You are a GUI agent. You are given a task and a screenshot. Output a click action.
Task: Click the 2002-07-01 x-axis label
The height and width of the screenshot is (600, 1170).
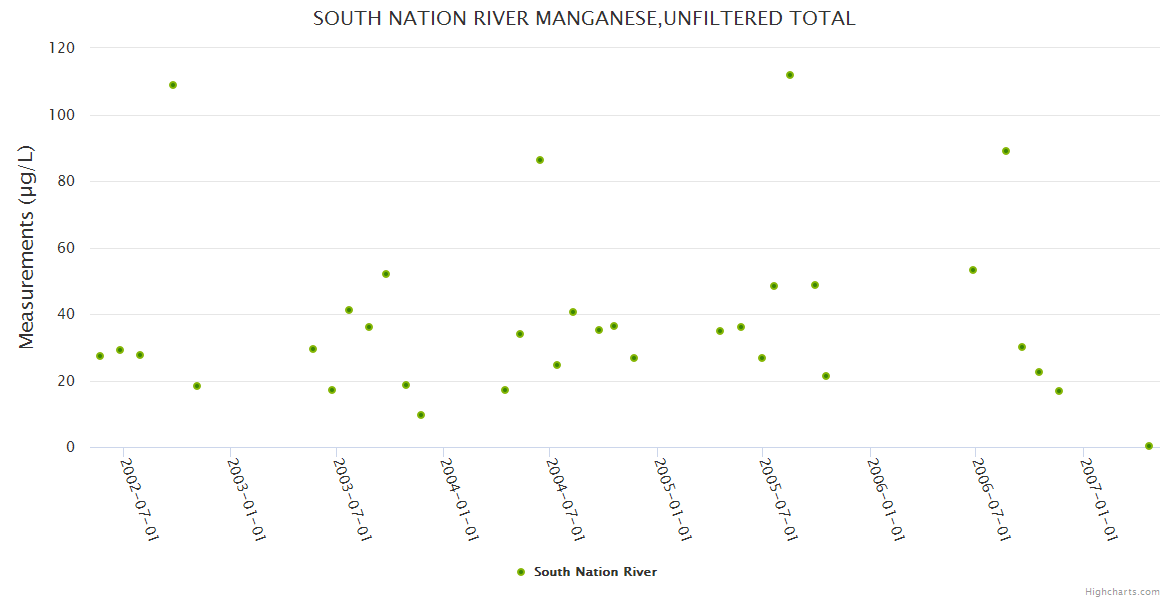[140, 500]
